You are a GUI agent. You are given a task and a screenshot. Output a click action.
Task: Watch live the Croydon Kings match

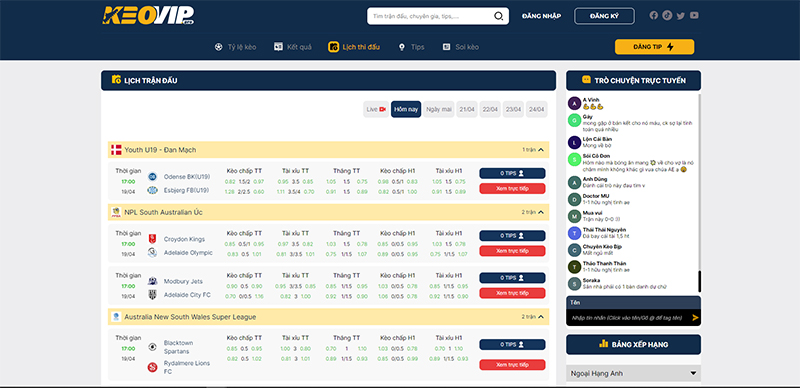click(x=512, y=251)
